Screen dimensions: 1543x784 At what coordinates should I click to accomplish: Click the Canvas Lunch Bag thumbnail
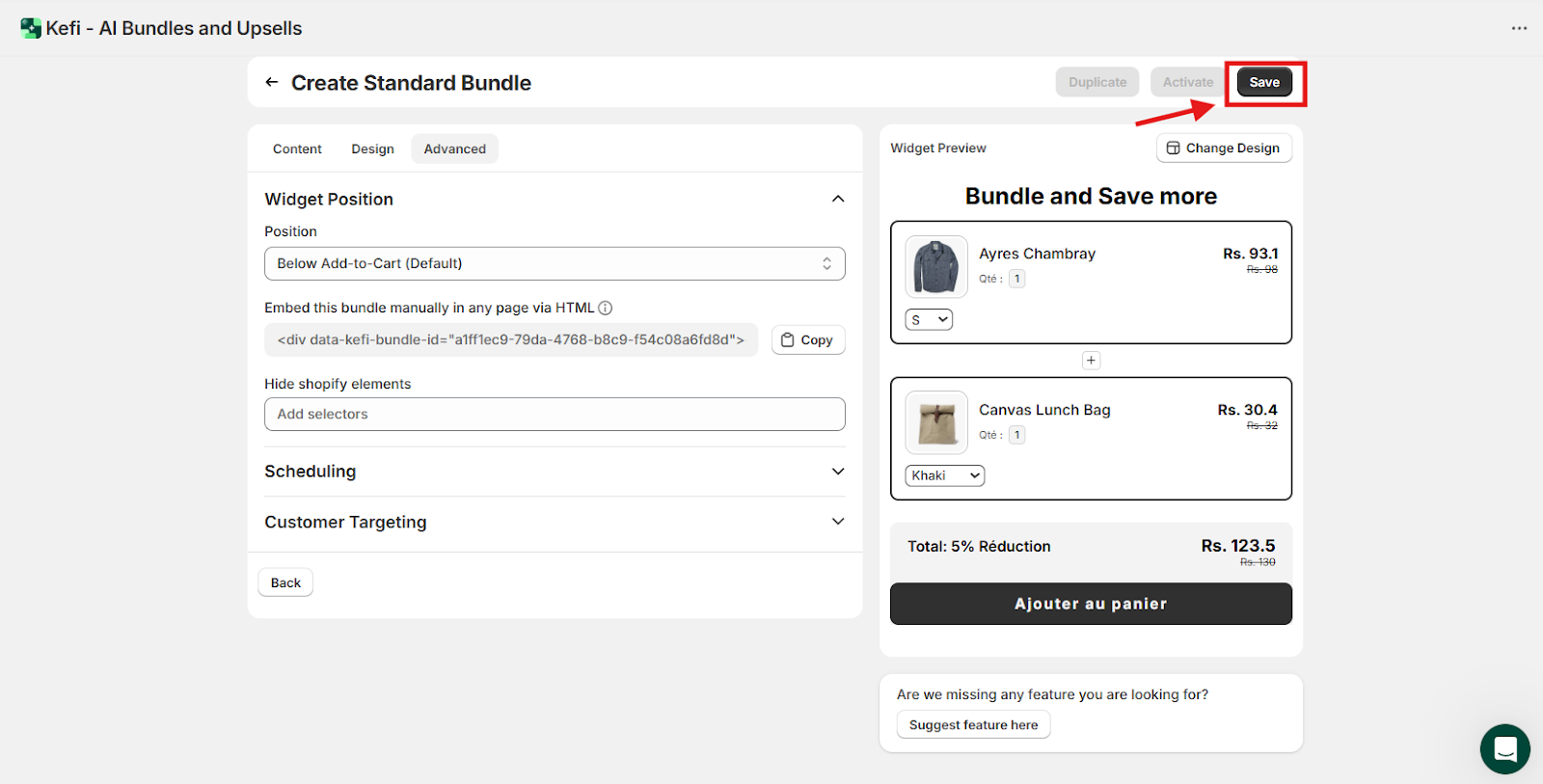935,422
